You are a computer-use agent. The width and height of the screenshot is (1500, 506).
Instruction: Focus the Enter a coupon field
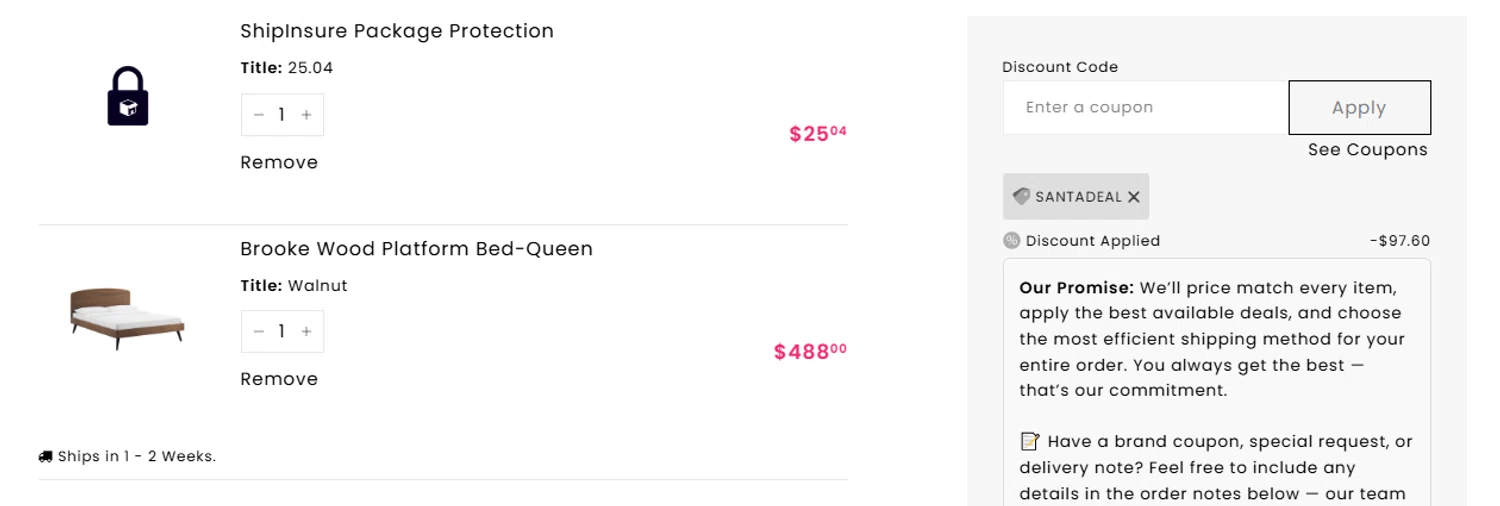(x=1145, y=107)
